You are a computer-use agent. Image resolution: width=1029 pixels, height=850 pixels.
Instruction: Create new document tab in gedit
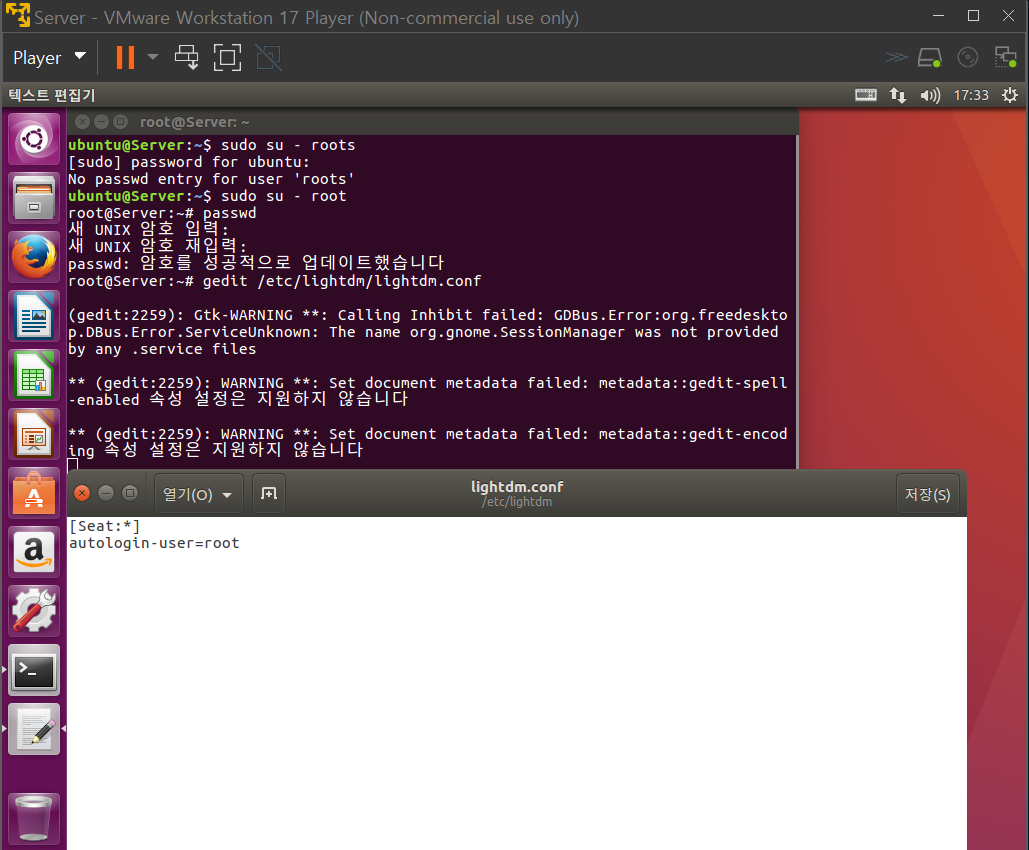[269, 494]
